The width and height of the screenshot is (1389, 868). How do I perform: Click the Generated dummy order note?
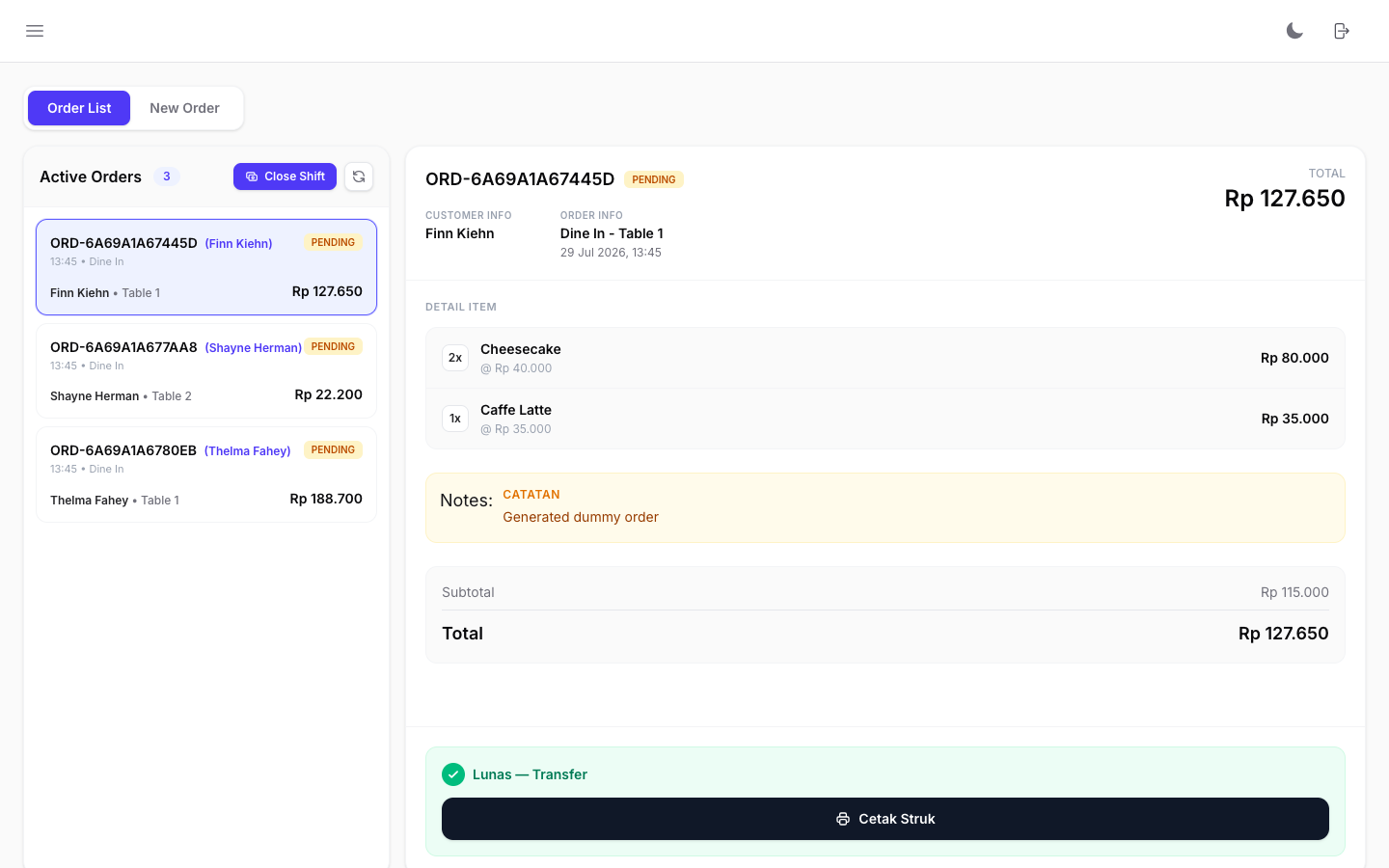coord(581,517)
